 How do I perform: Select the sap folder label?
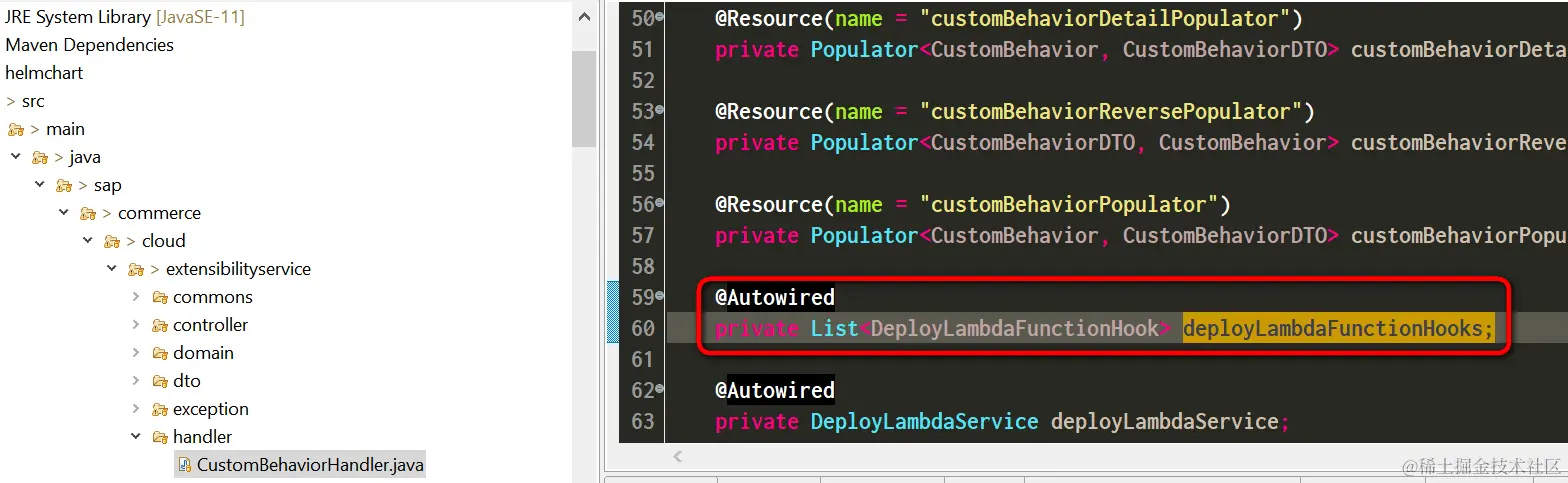[x=108, y=185]
